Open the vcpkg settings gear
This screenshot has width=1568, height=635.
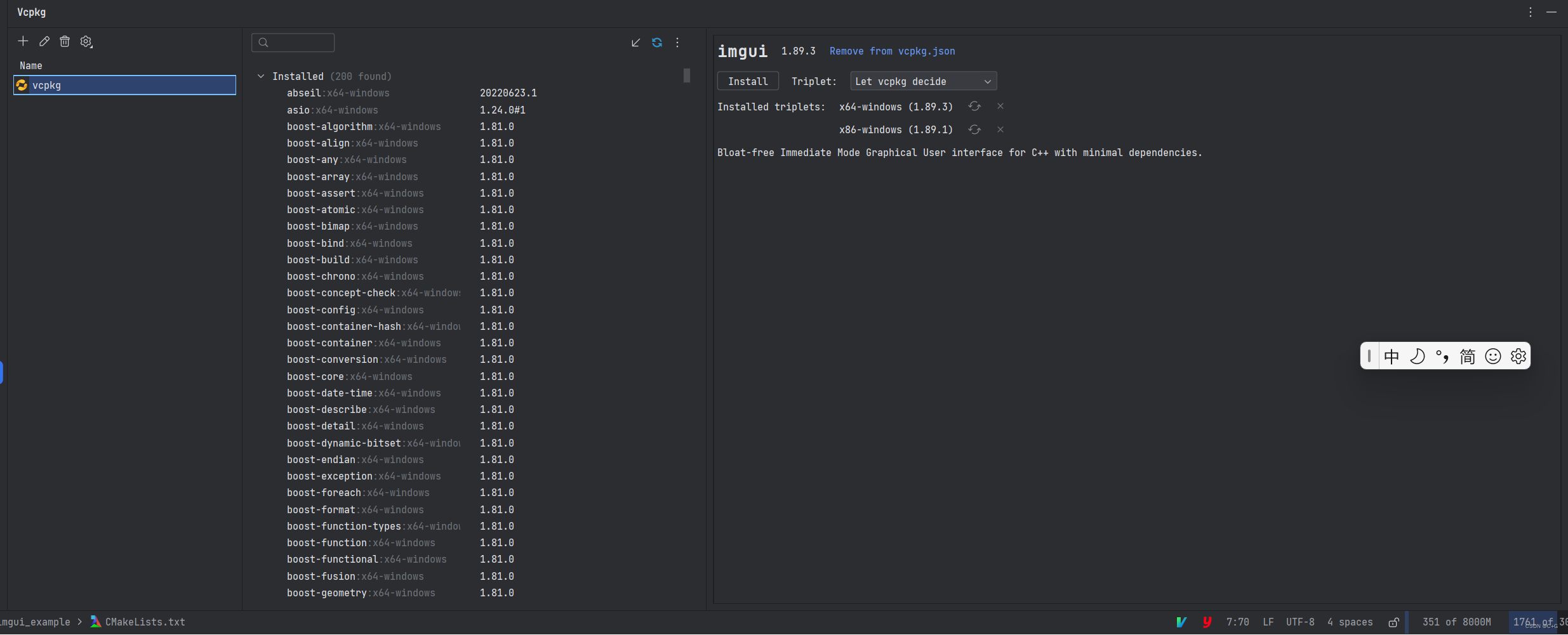[86, 42]
